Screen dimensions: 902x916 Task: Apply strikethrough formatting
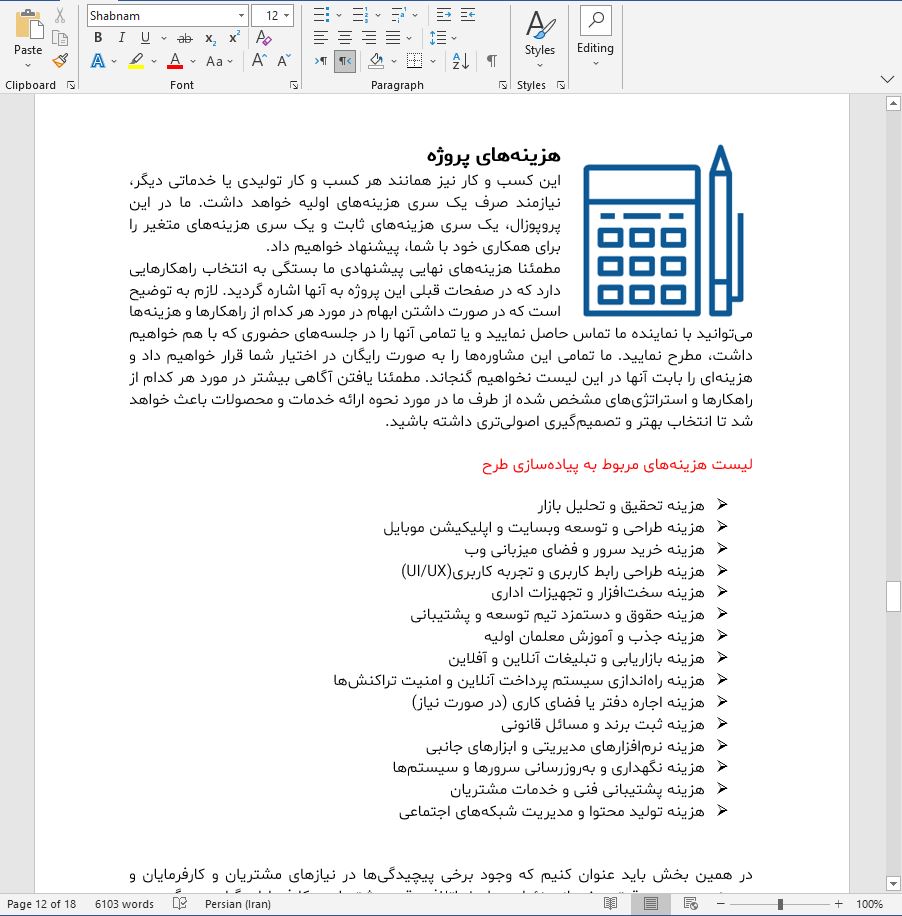click(x=184, y=38)
